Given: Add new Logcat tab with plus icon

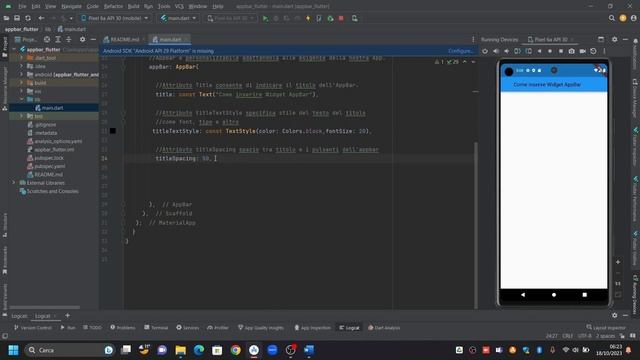Looking at the screenshot, I should [x=67, y=316].
